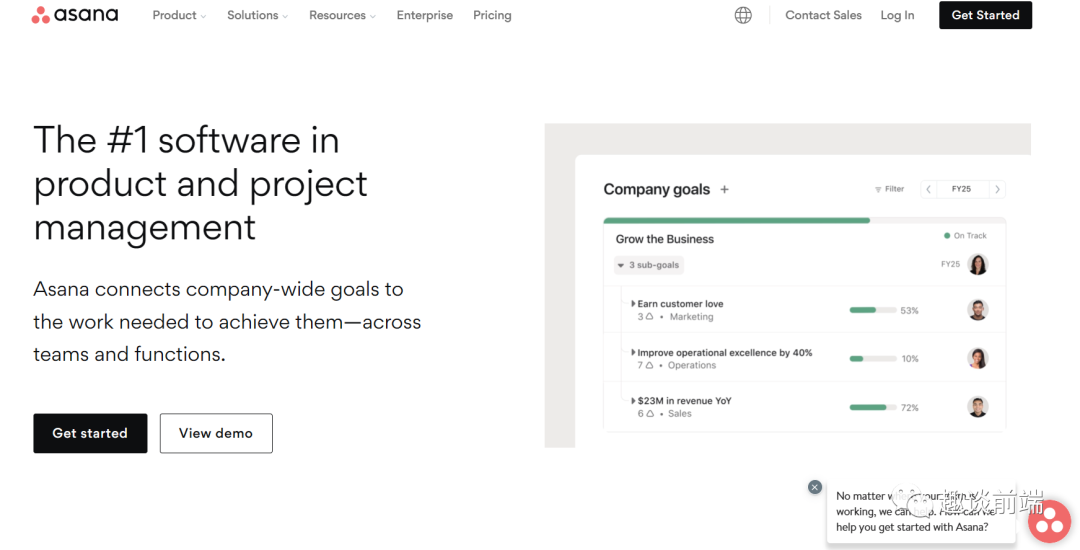The image size is (1080, 550).
Task: Close the chat popup message
Action: pos(815,487)
